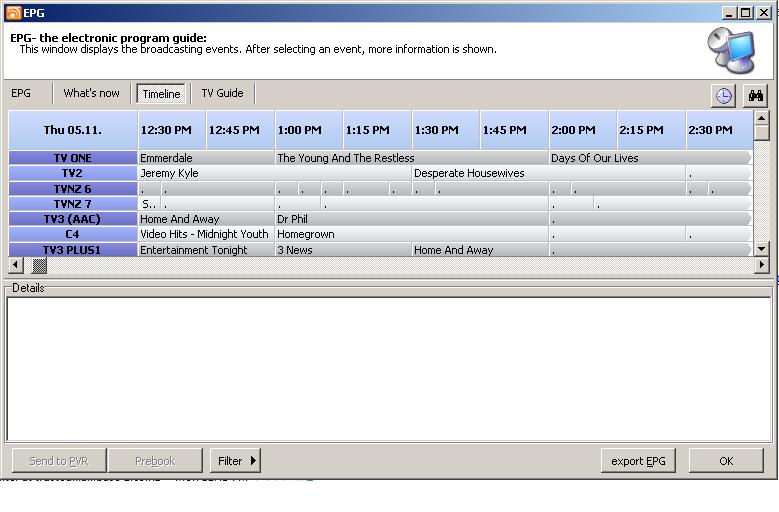Click the EPG icon in title bar

[x=13, y=13]
